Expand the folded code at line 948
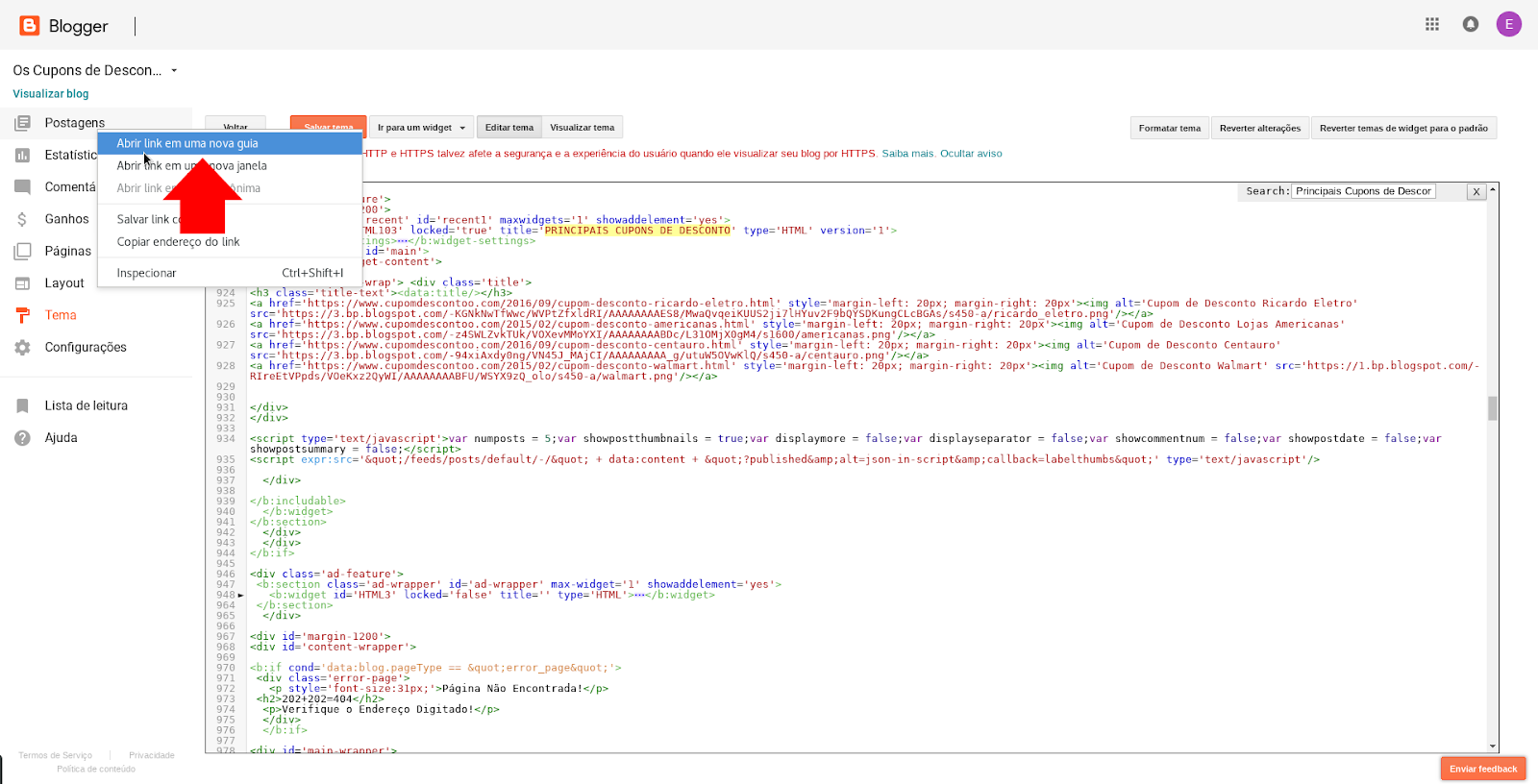The image size is (1538, 784). pyautogui.click(x=240, y=596)
